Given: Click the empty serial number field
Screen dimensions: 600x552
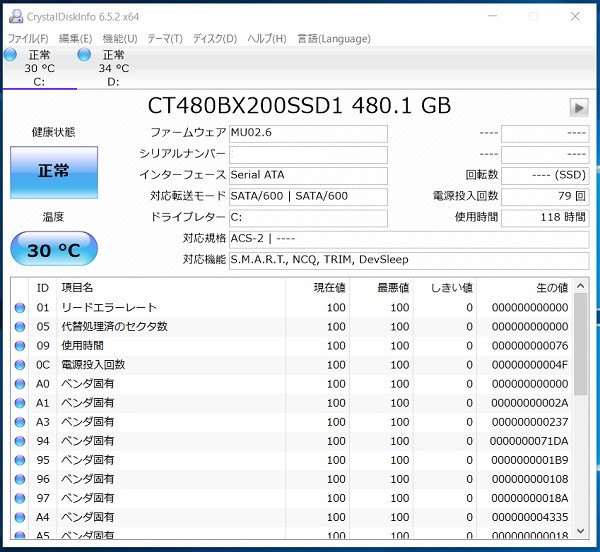Looking at the screenshot, I should tap(308, 155).
